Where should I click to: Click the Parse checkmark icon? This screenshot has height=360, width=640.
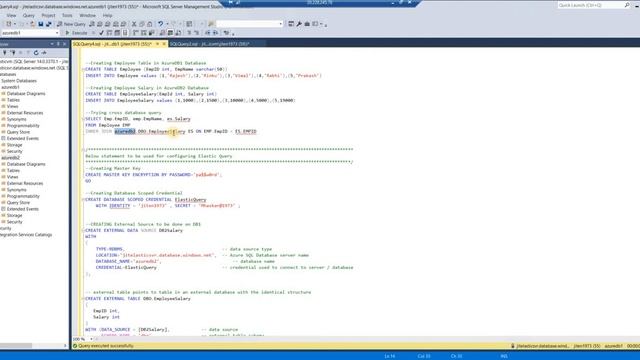click(x=101, y=33)
